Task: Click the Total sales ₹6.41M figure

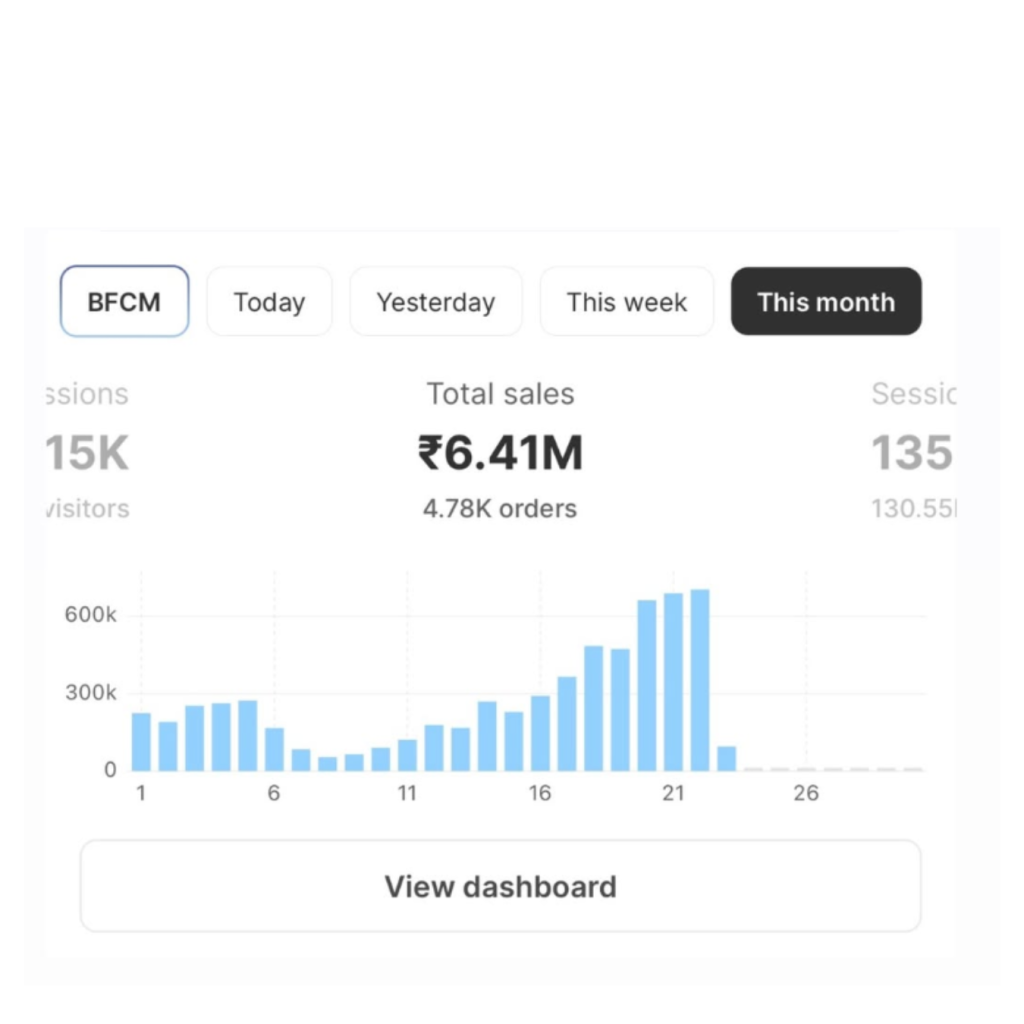Action: pyautogui.click(x=500, y=453)
